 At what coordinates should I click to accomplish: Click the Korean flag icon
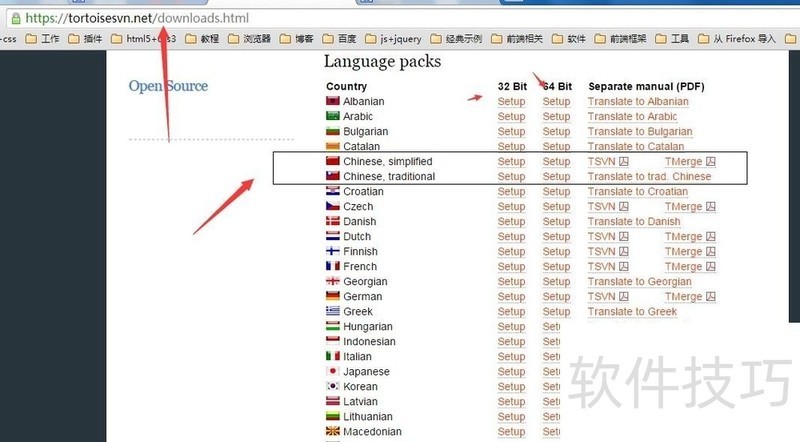click(x=333, y=386)
